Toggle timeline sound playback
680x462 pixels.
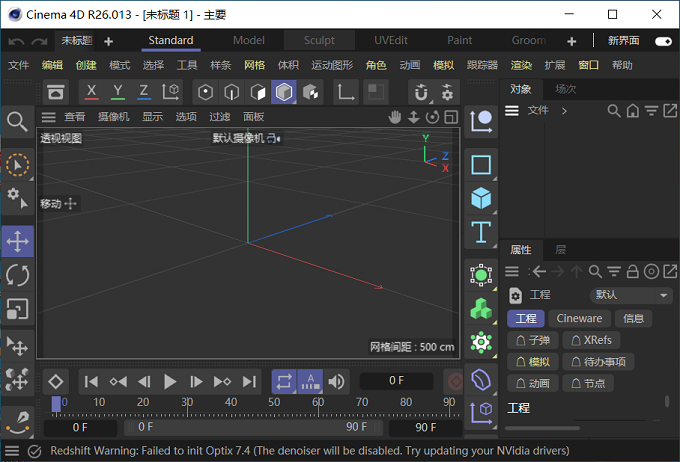336,382
